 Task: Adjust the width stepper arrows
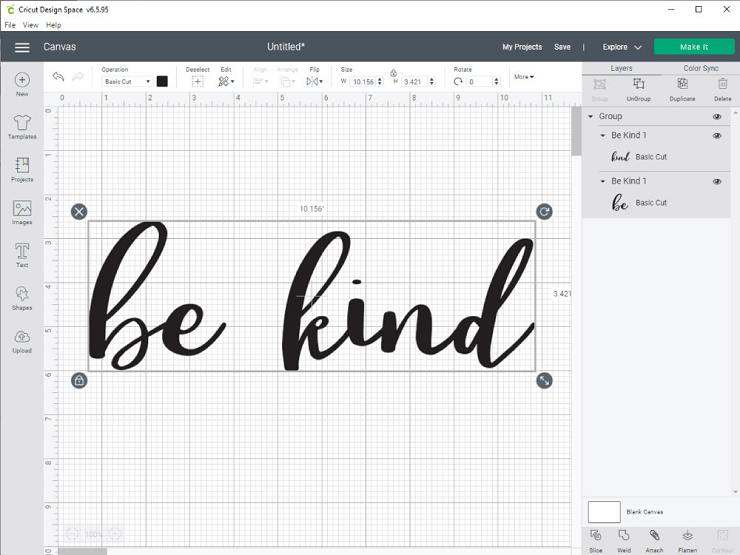(x=379, y=82)
